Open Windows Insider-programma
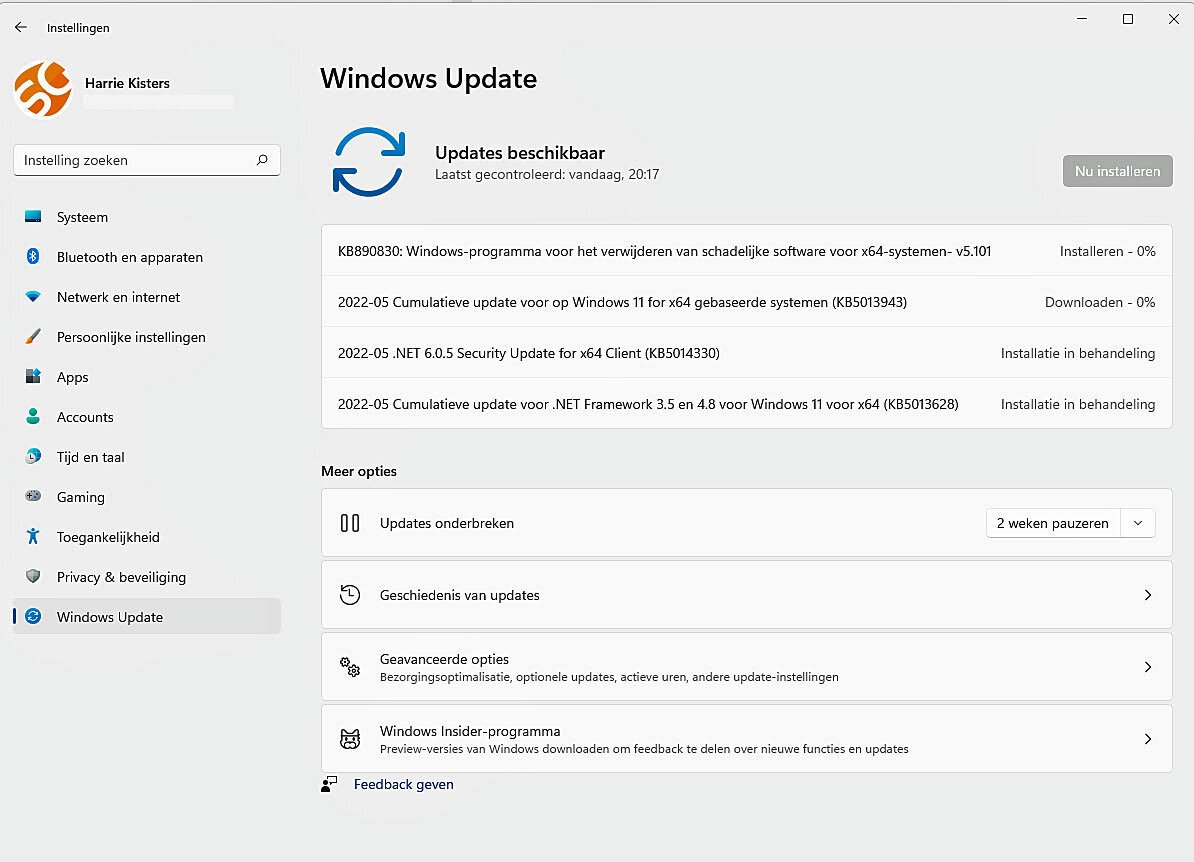The image size is (1194, 862). [746, 739]
